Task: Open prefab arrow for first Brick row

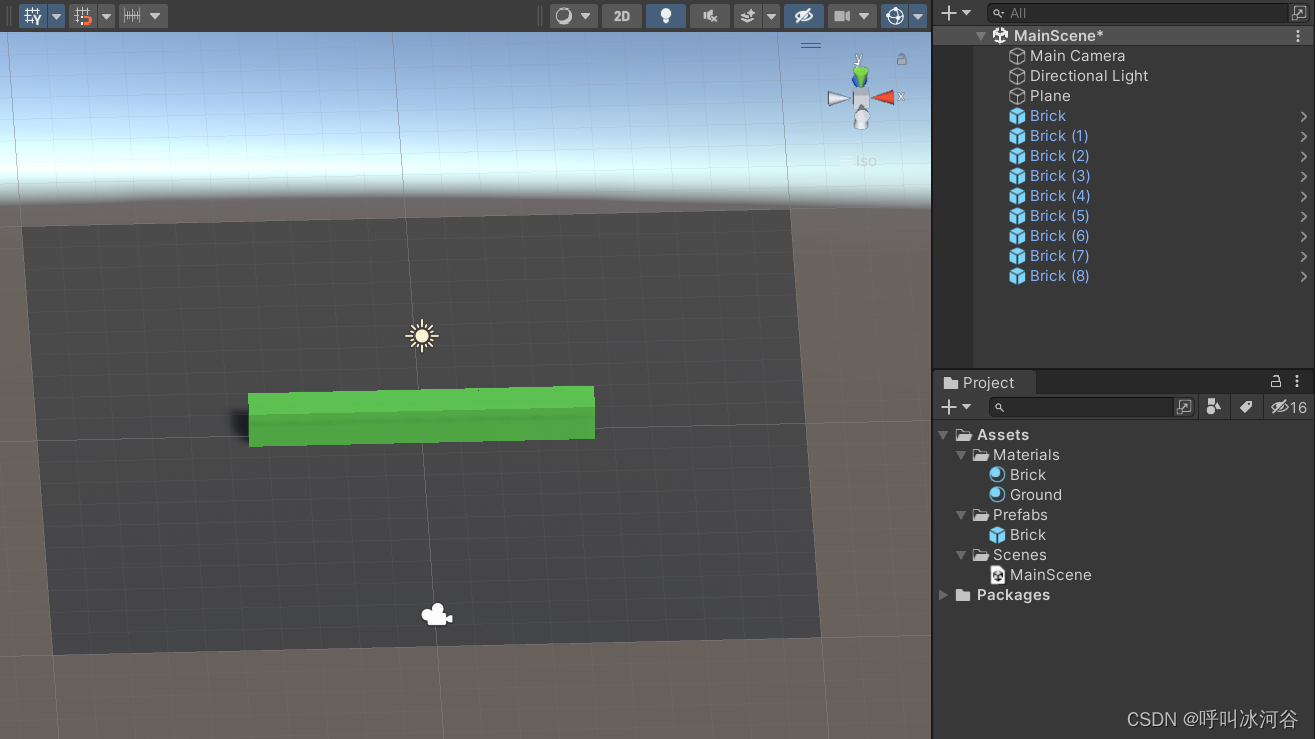Action: (1304, 116)
